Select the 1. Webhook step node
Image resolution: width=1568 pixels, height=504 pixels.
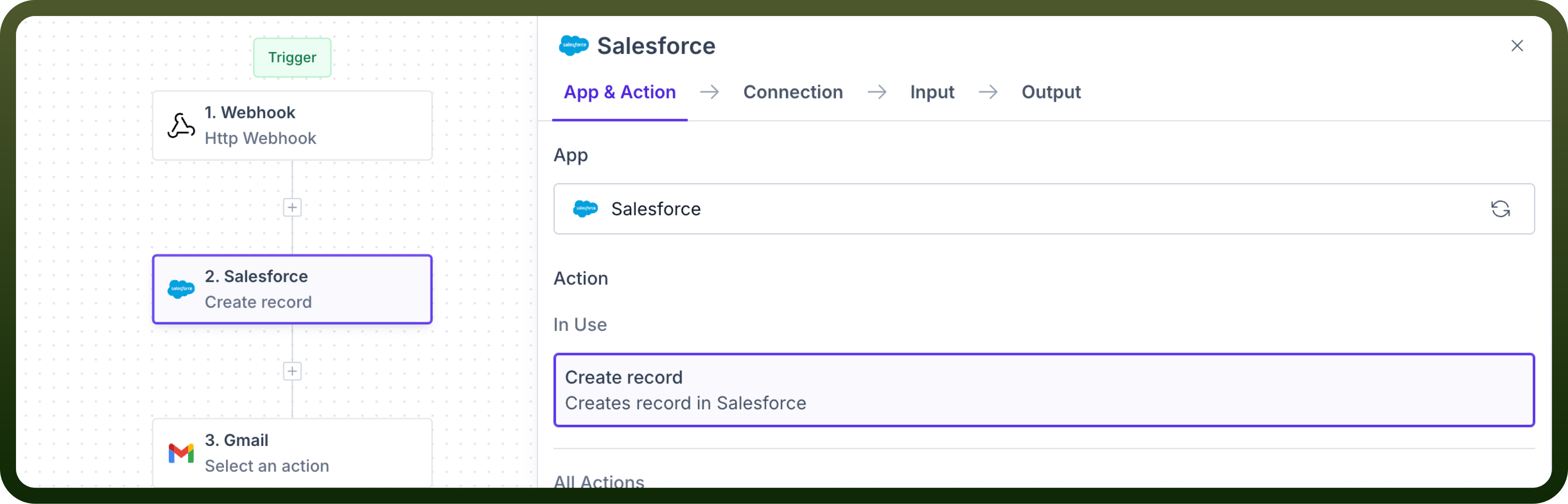pyautogui.click(x=292, y=126)
